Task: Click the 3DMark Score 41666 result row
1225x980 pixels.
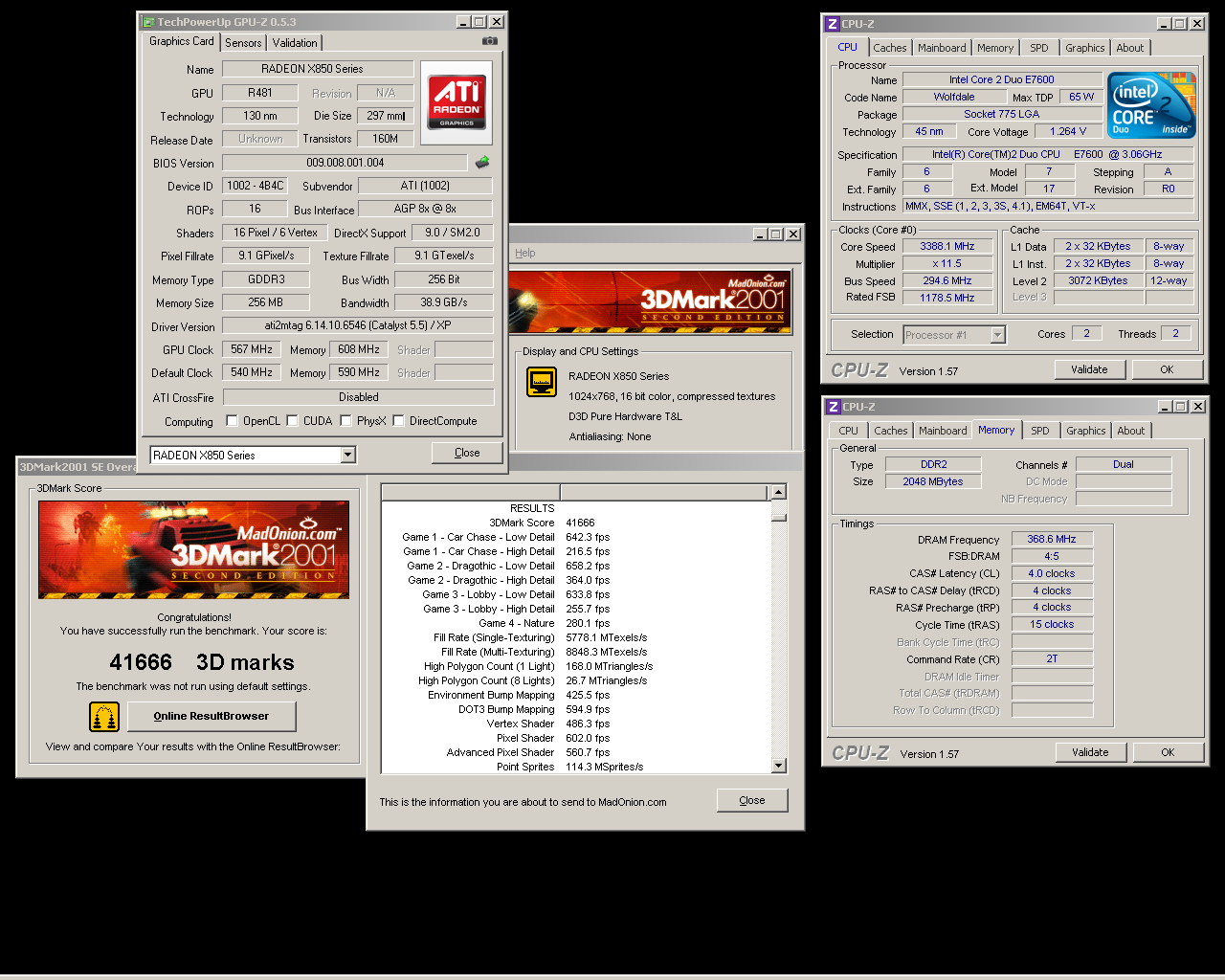Action: (x=575, y=523)
